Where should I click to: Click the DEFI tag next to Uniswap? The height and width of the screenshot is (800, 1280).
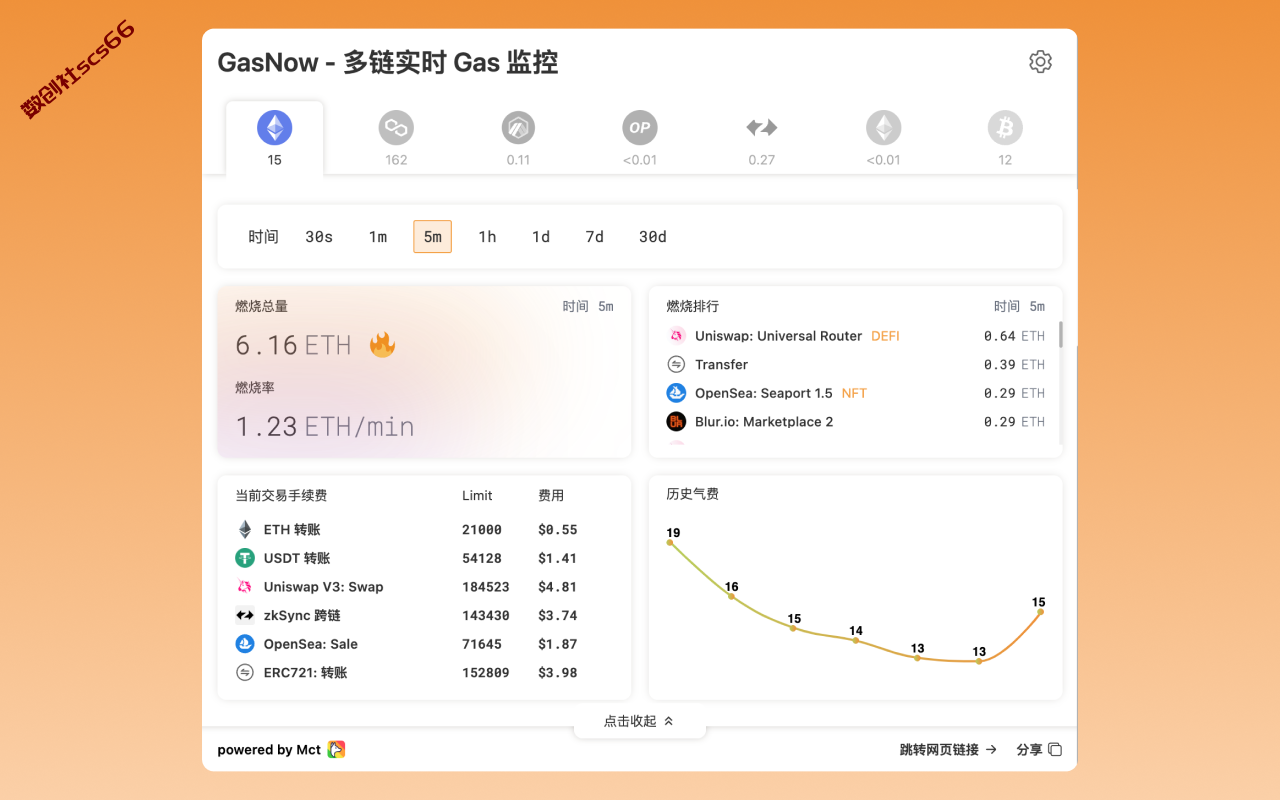tap(885, 336)
